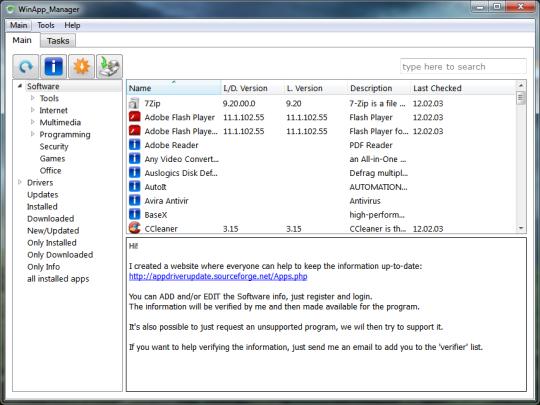This screenshot has width=540, height=405.
Task: Click the high-perform... description cell
Action: click(377, 215)
